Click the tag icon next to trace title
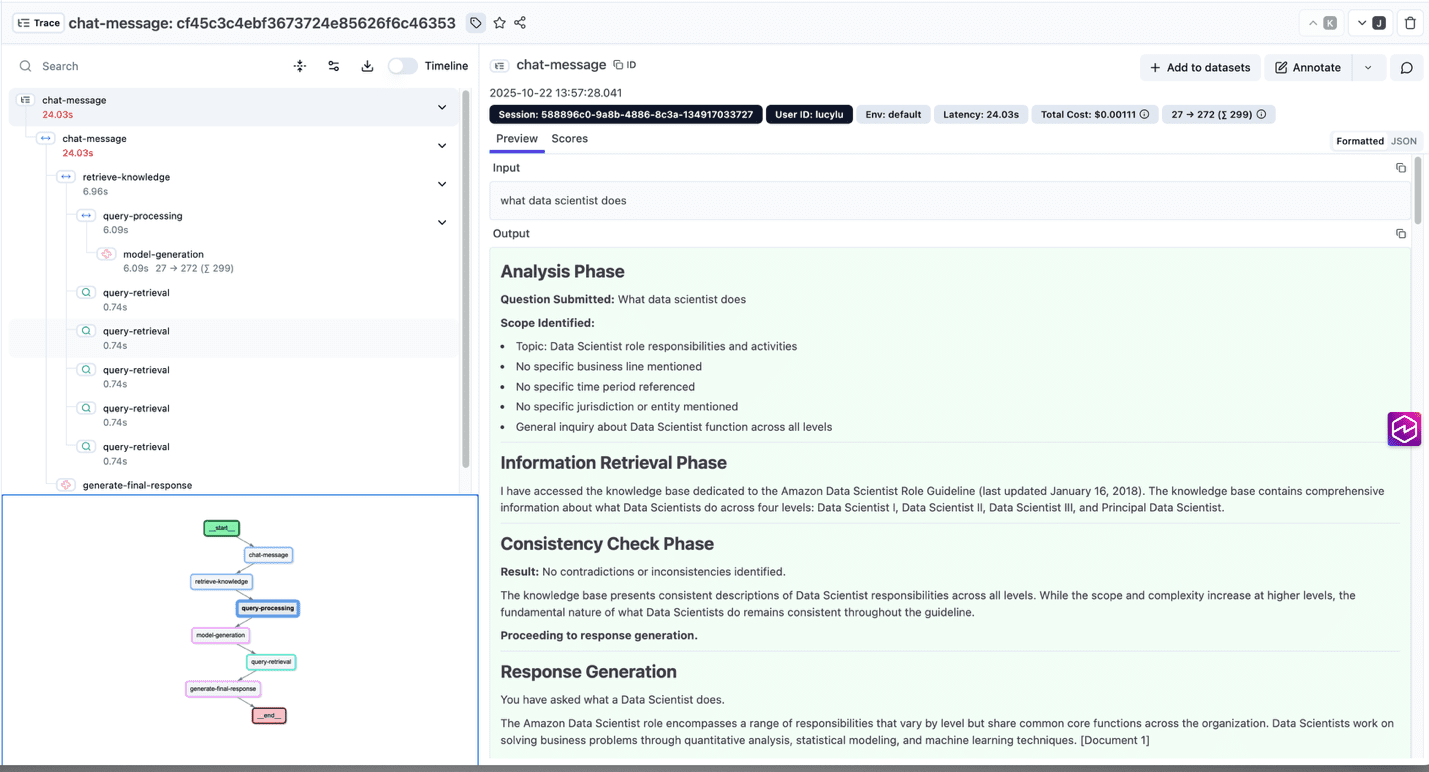 coord(476,23)
